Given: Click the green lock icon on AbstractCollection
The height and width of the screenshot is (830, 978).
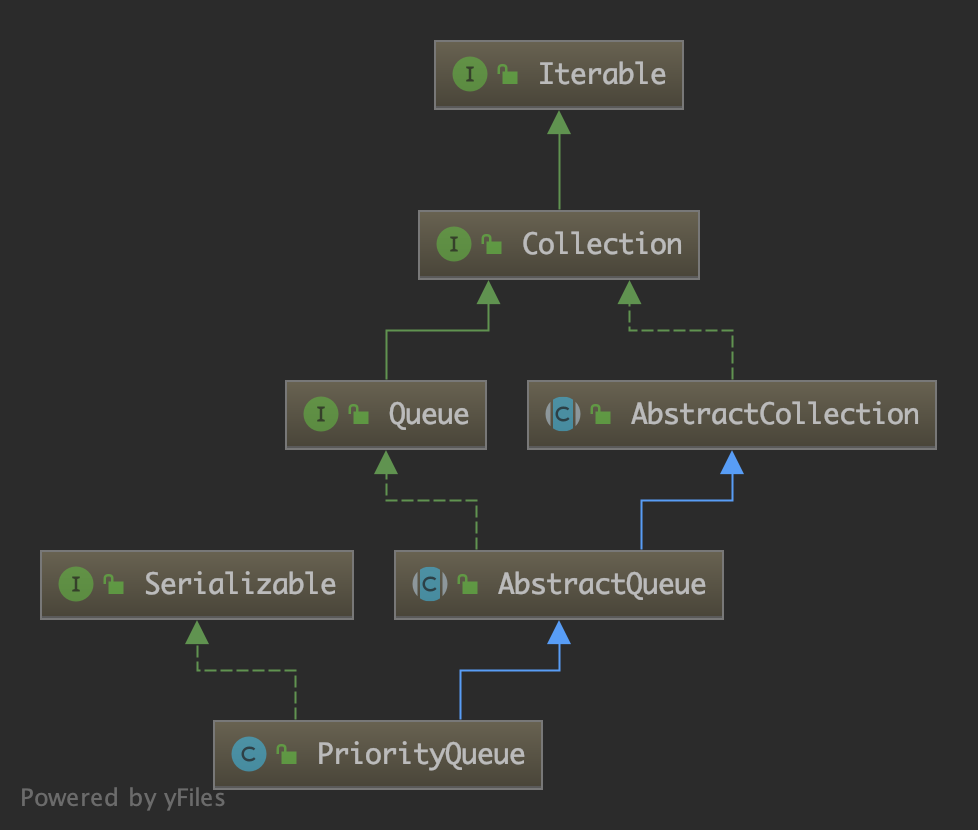Looking at the screenshot, I should [600, 415].
